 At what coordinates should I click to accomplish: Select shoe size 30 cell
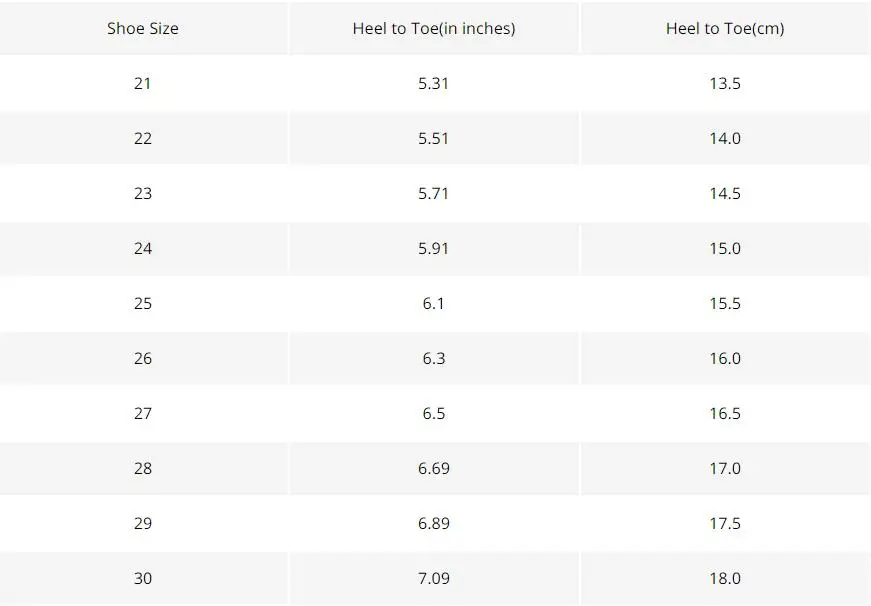point(143,578)
